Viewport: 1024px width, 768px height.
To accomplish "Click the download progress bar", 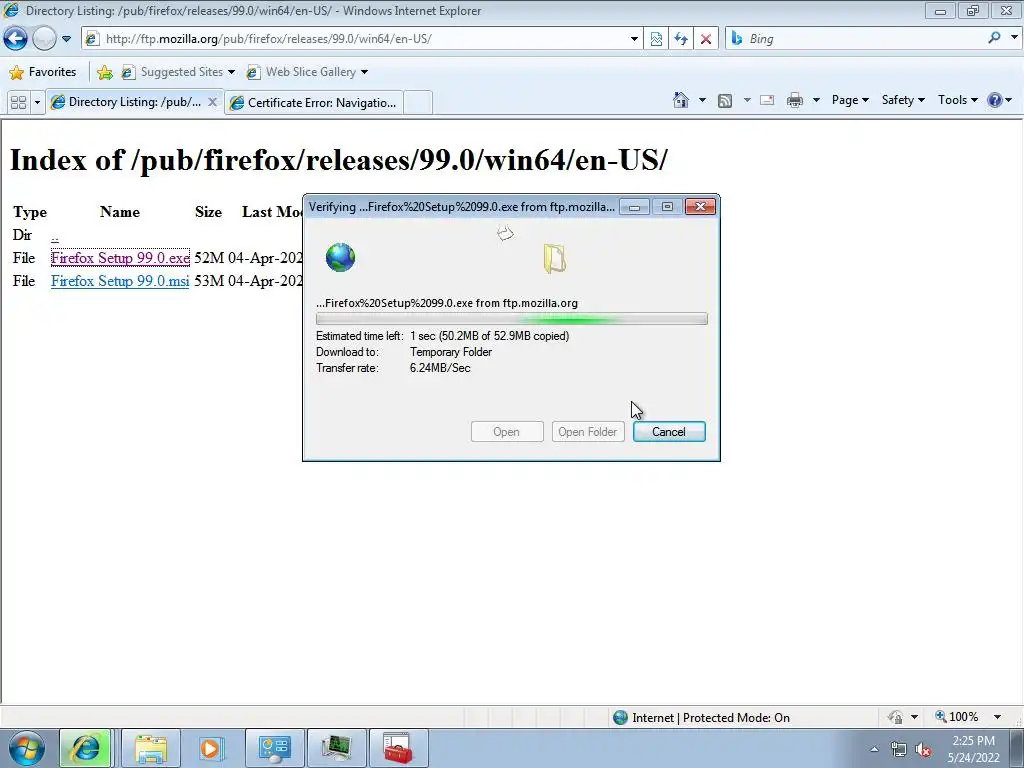I will 511,319.
